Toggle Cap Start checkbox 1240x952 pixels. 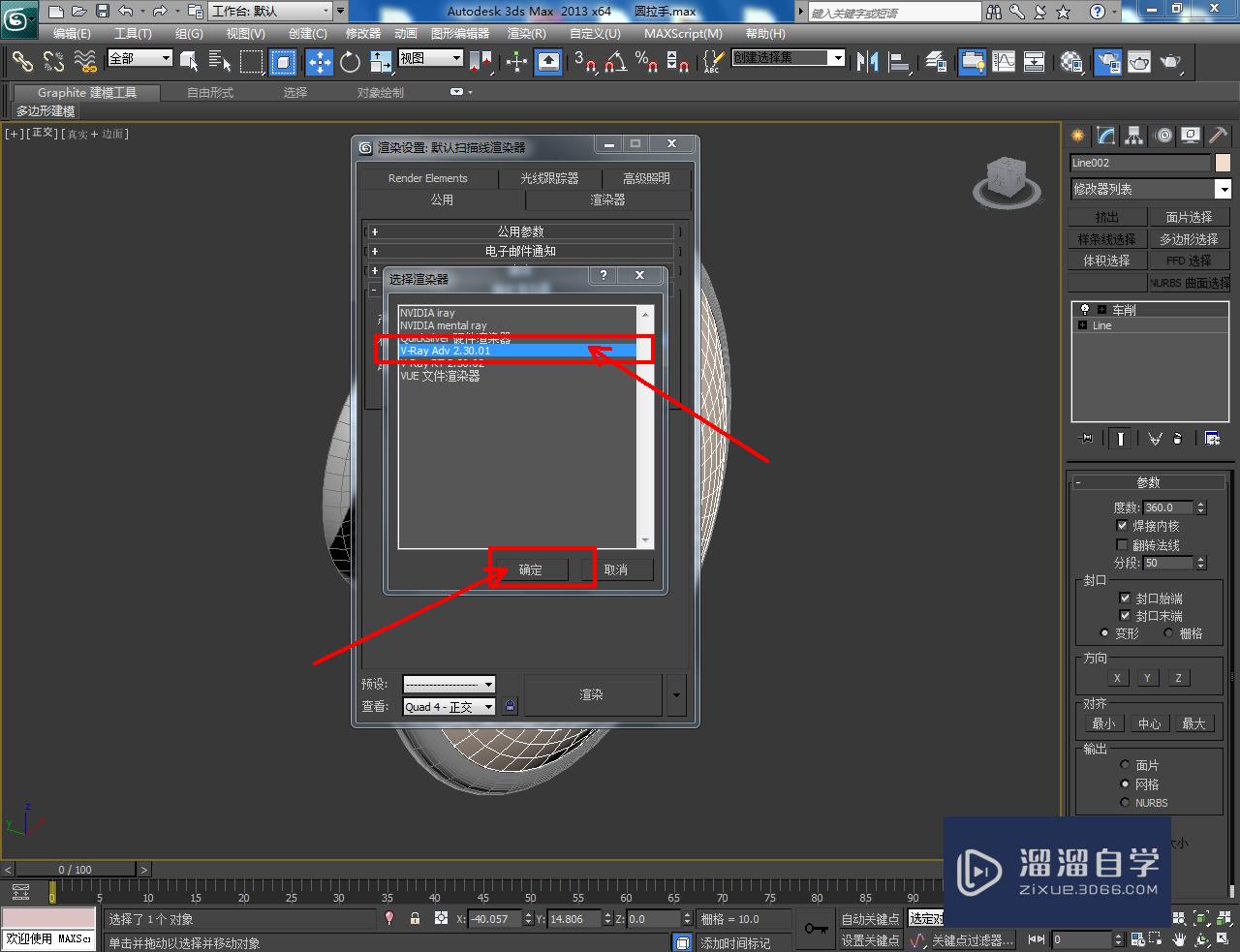(1125, 598)
